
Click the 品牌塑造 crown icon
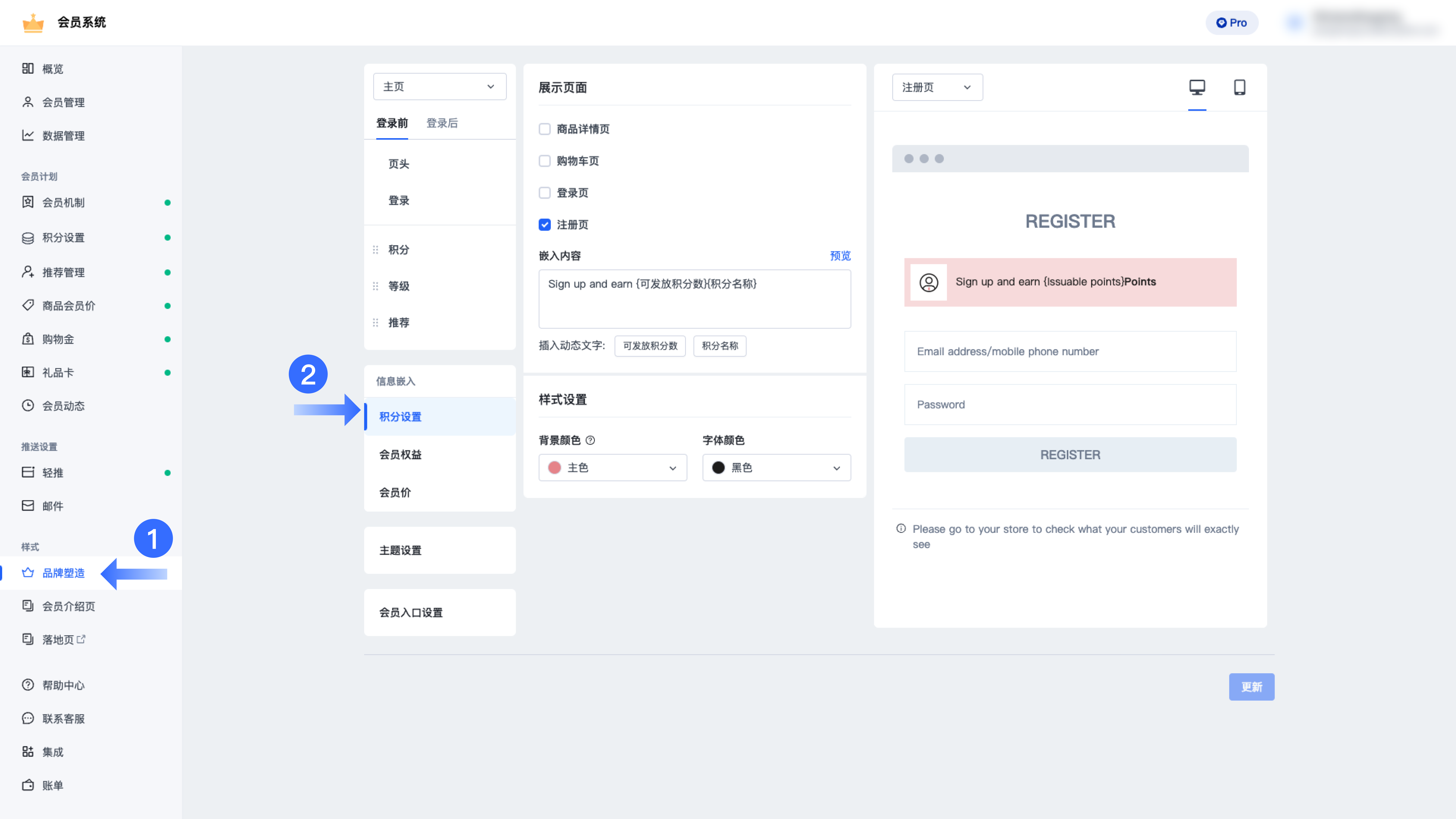tap(28, 573)
